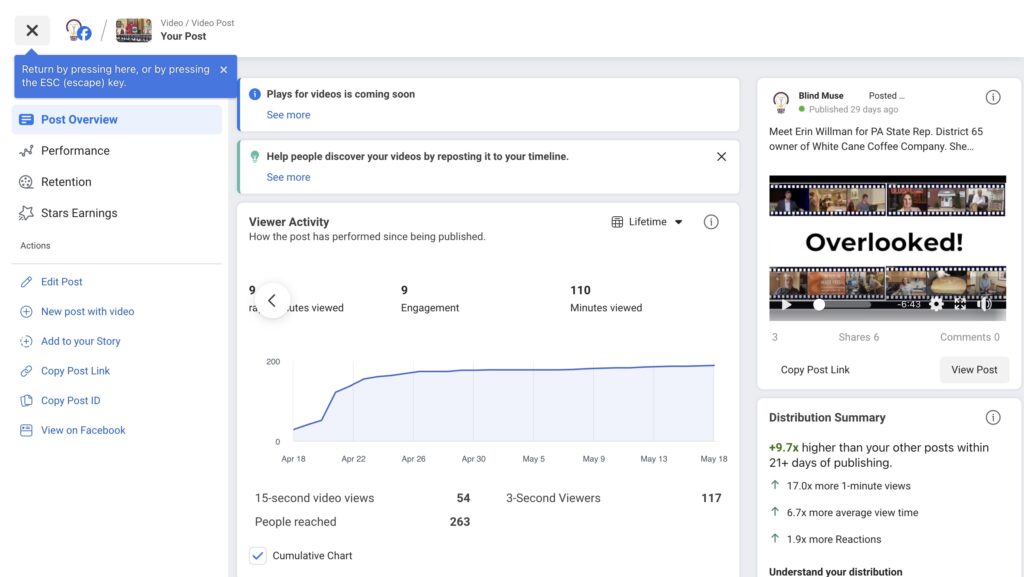Open Stars Earnings in sidebar
Screen dimensions: 1024x577
(79, 213)
